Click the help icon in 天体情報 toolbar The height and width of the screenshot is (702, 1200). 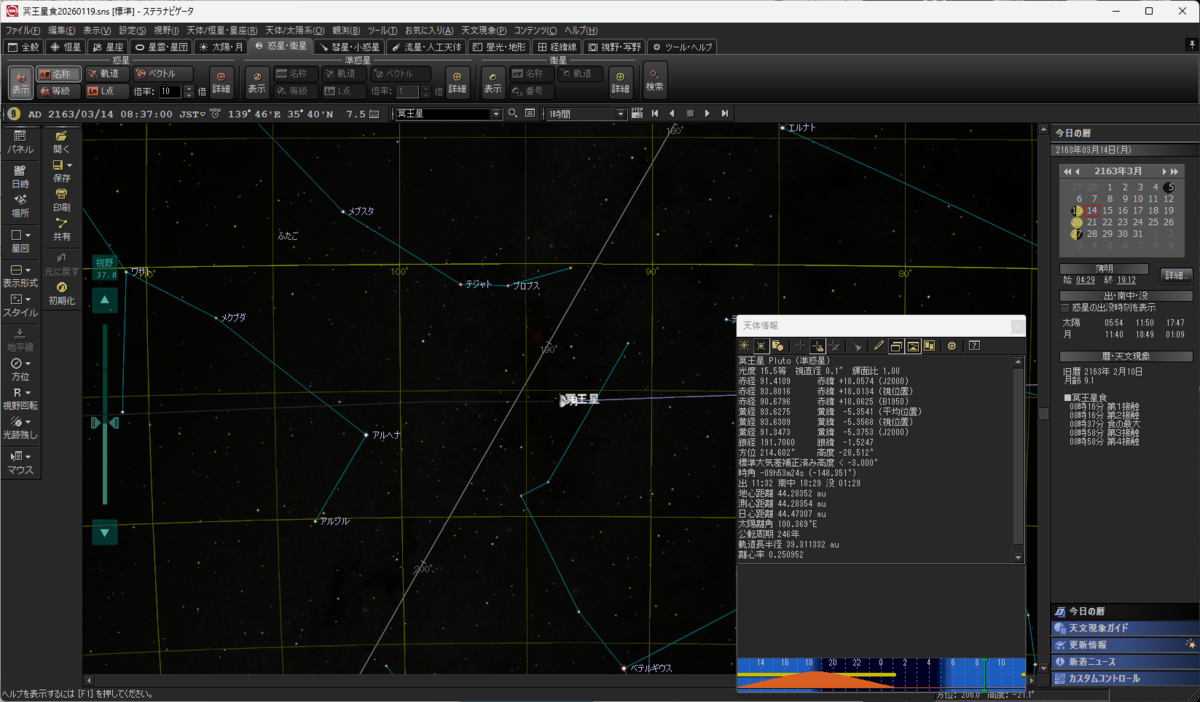pos(974,345)
